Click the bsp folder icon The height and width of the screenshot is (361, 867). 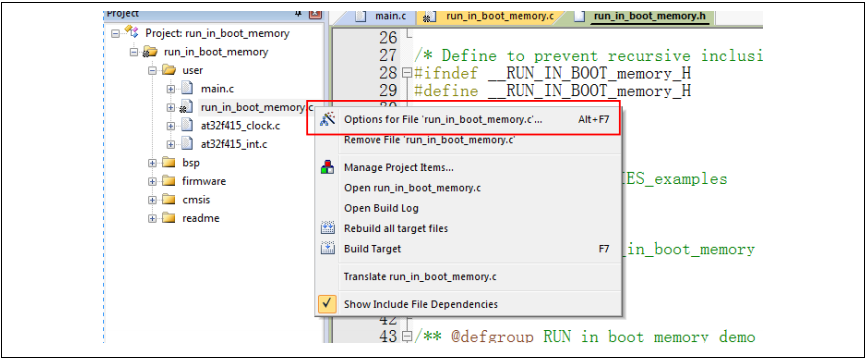click(x=168, y=163)
